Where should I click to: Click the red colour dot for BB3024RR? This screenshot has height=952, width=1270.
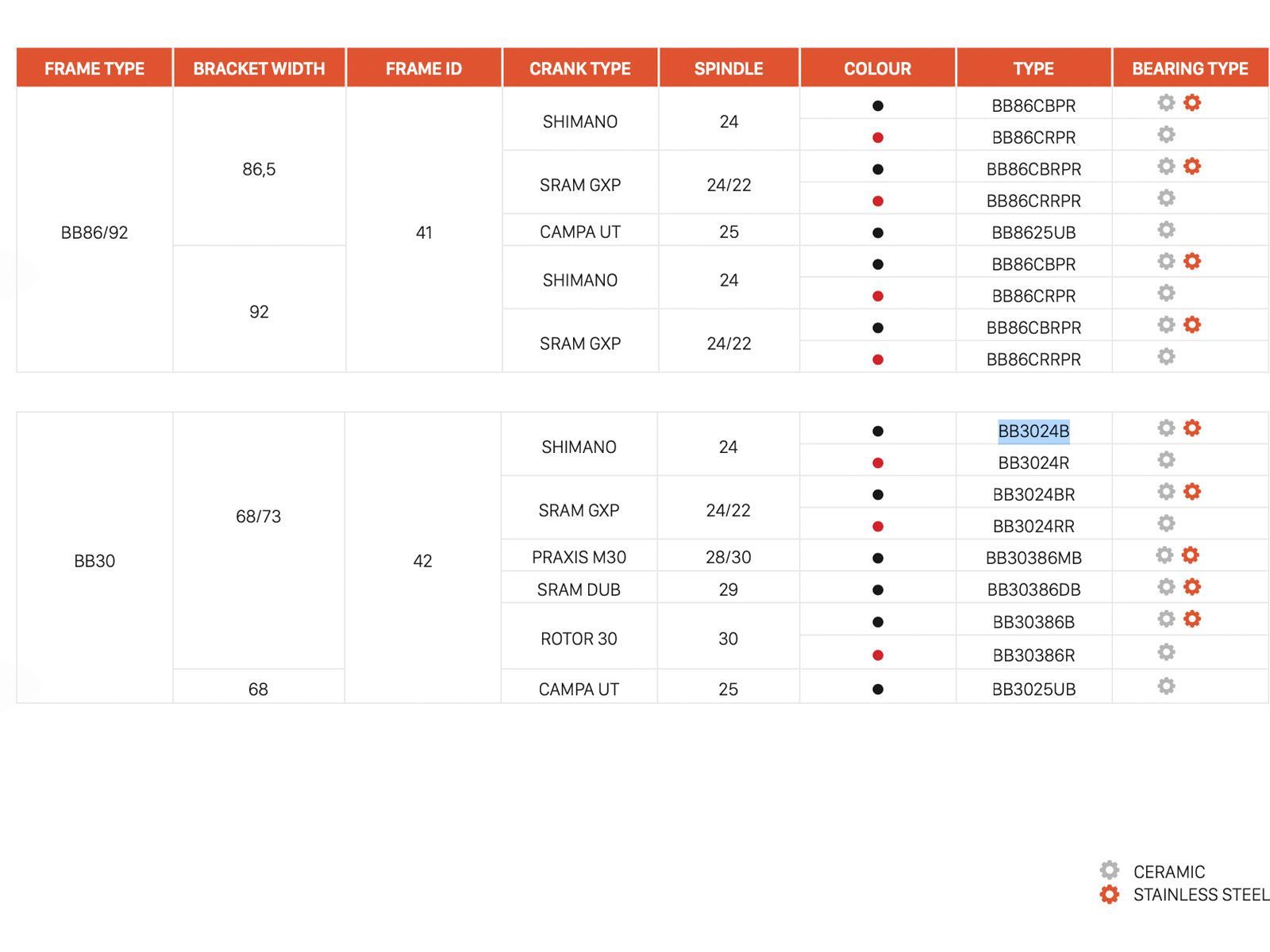[877, 527]
